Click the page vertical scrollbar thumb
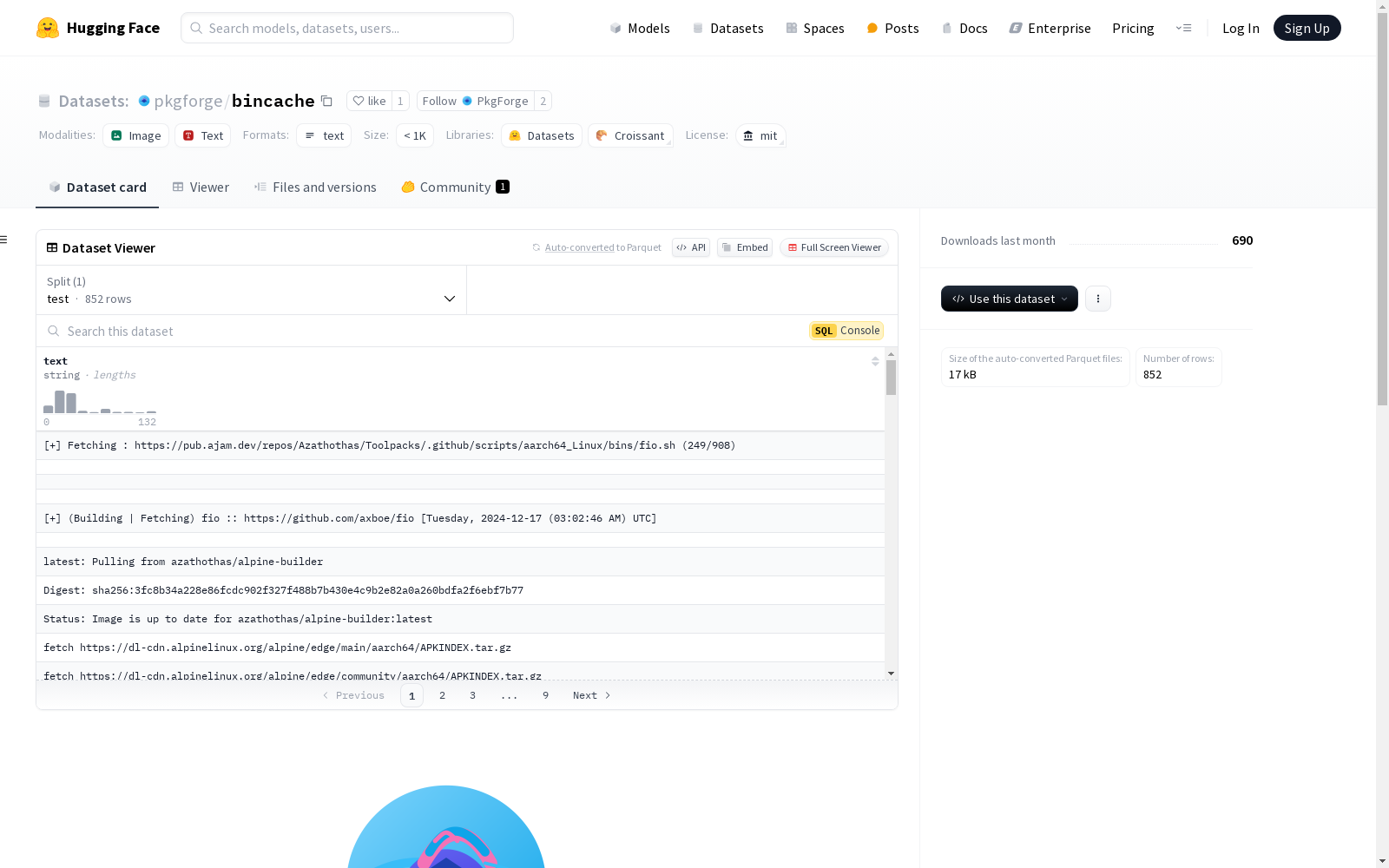Image resolution: width=1389 pixels, height=868 pixels. pyautogui.click(x=1382, y=208)
